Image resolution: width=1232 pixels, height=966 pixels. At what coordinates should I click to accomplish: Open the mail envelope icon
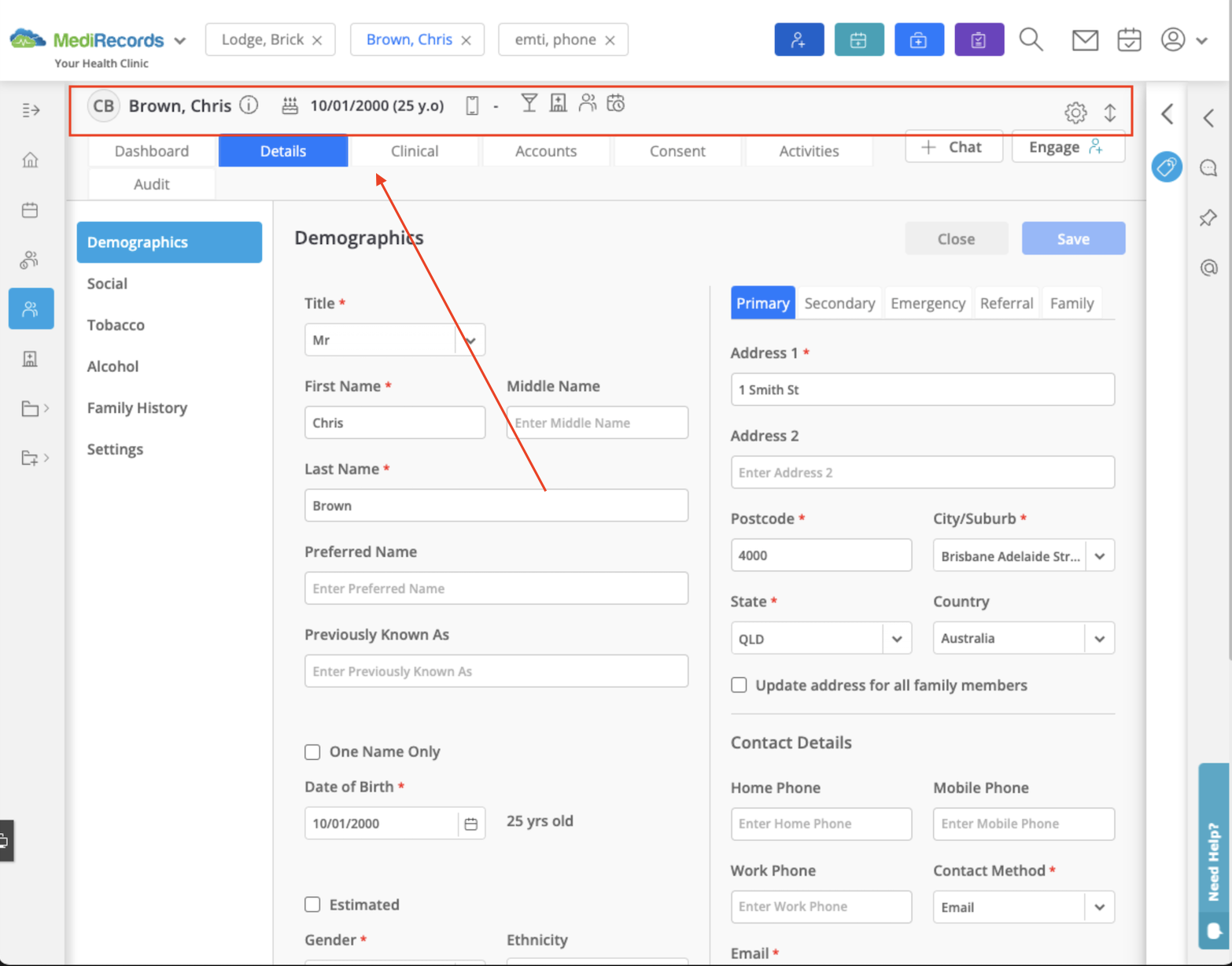pos(1085,40)
